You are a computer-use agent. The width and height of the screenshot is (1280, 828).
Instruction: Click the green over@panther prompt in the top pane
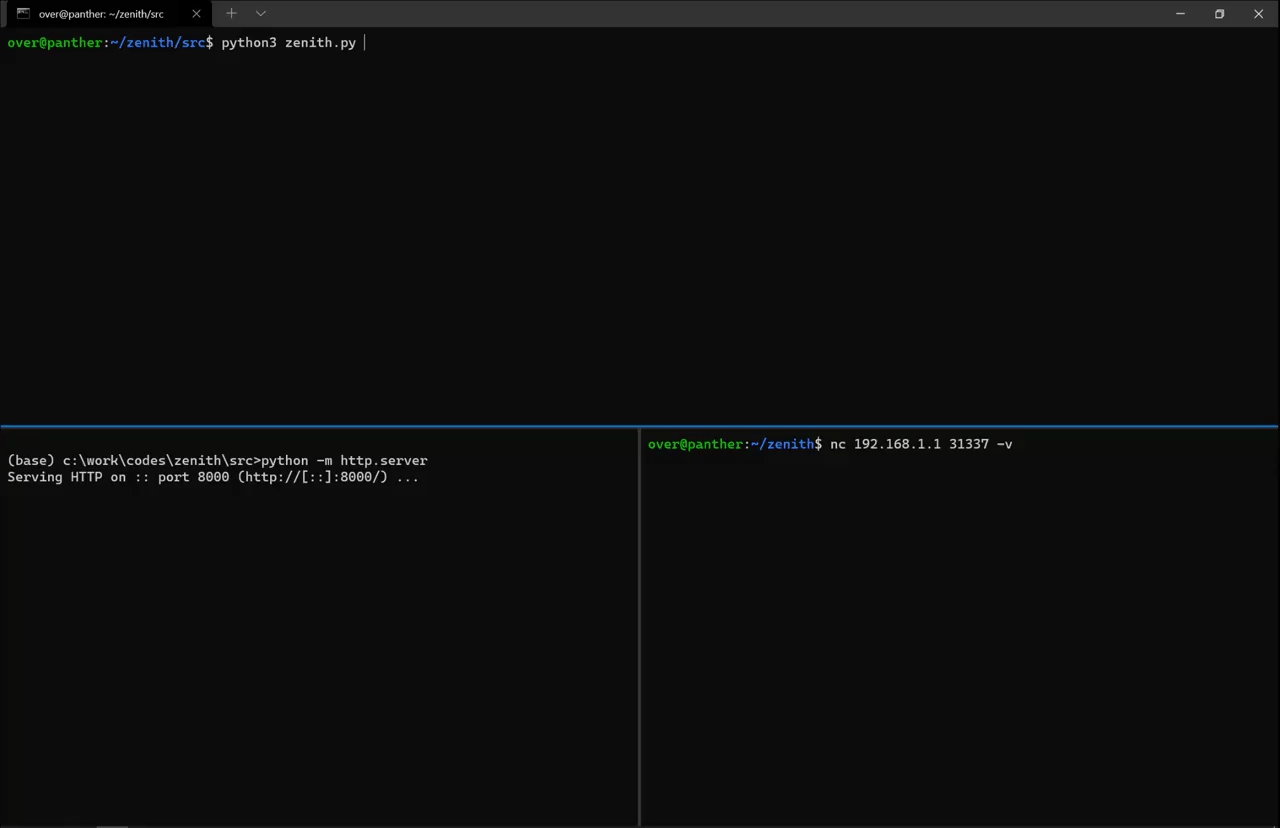(x=55, y=43)
